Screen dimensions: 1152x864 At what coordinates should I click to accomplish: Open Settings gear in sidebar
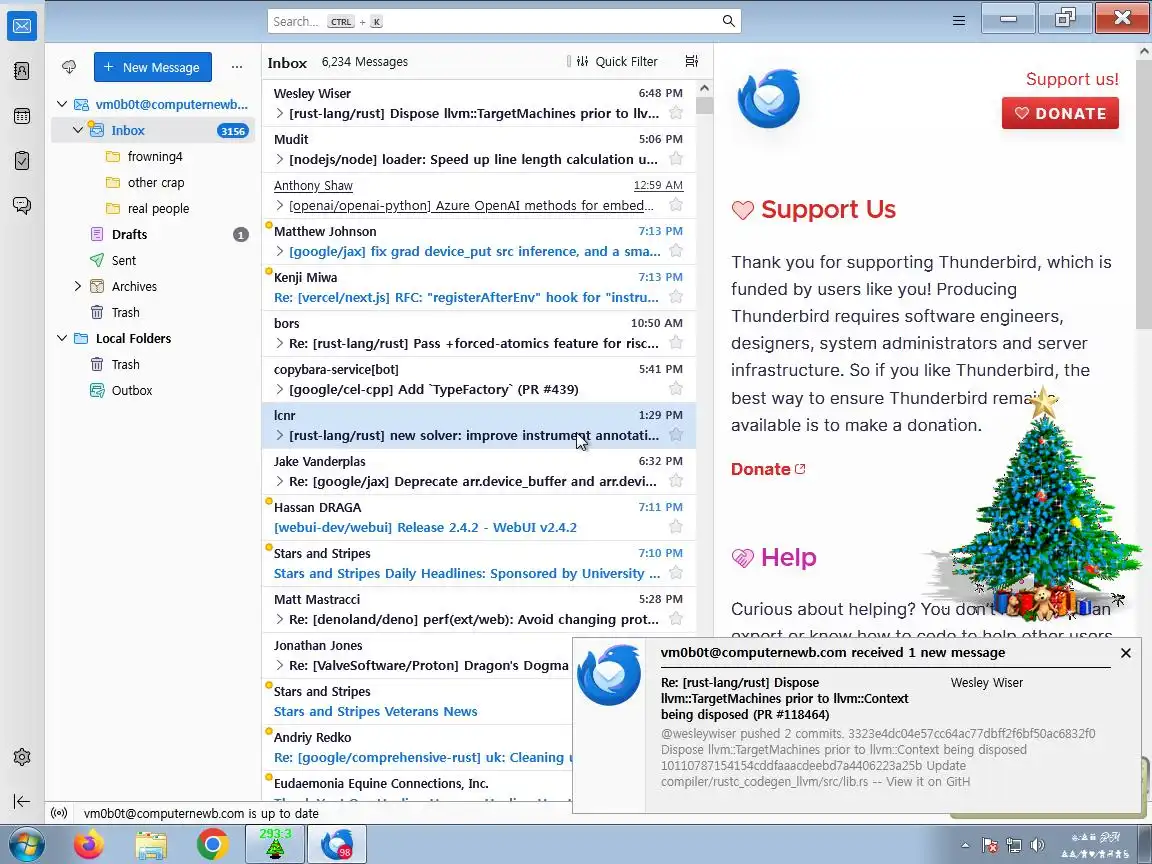pyautogui.click(x=22, y=757)
